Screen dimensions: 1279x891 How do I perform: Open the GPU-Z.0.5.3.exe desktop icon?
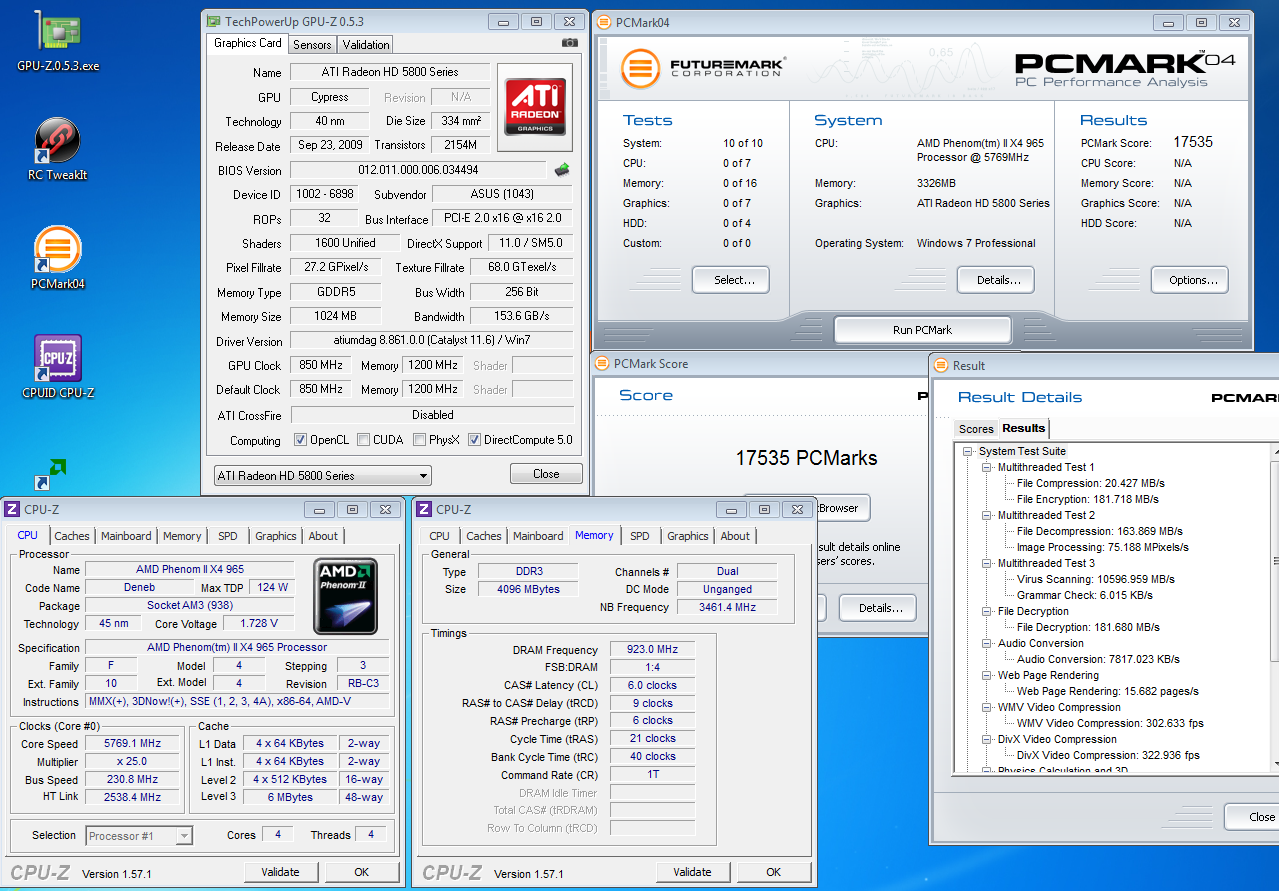pyautogui.click(x=58, y=42)
